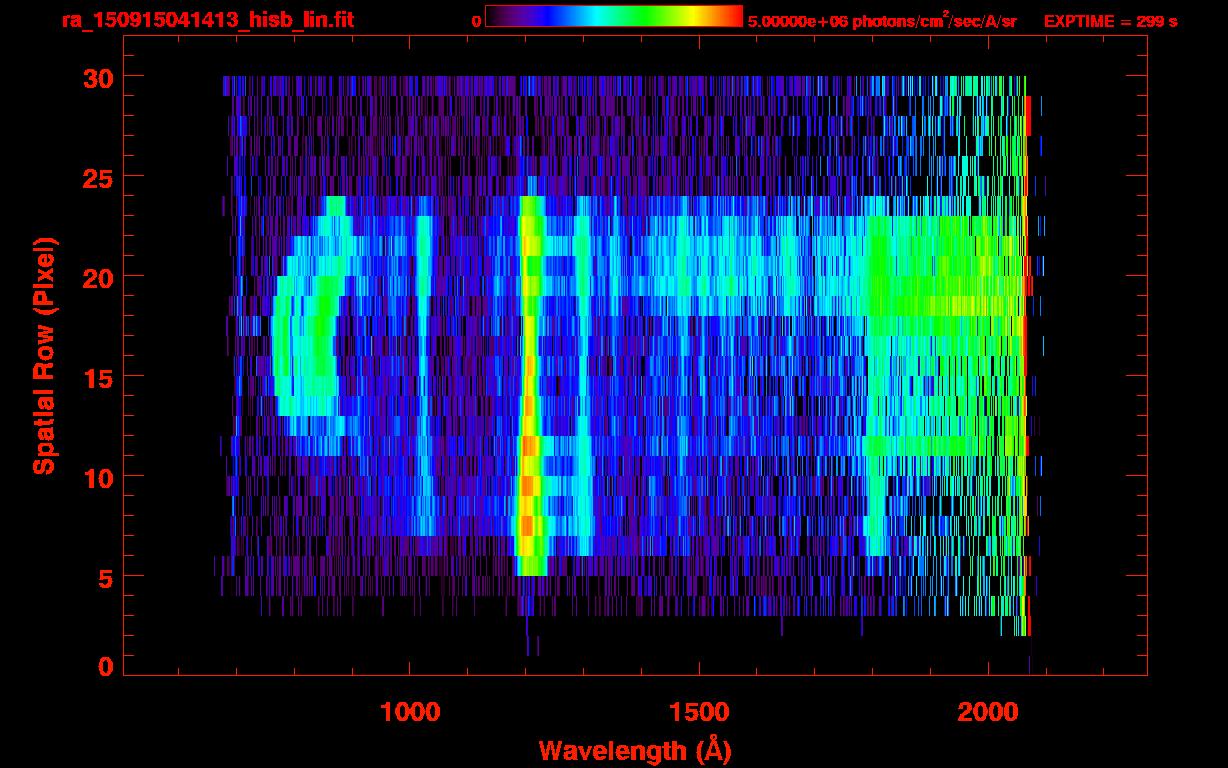
Task: Click the 30 spatial row tick label
Action: tap(97, 77)
